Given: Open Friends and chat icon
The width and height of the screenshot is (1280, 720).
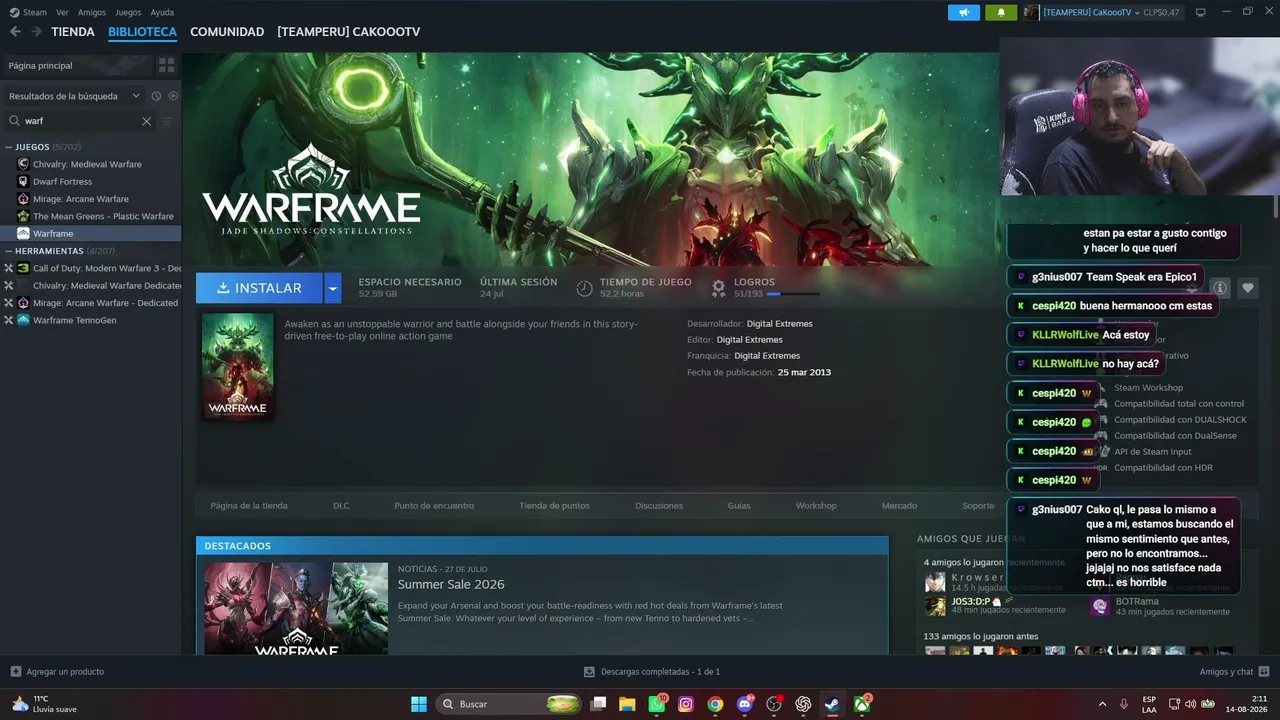Looking at the screenshot, I should click(x=1264, y=671).
